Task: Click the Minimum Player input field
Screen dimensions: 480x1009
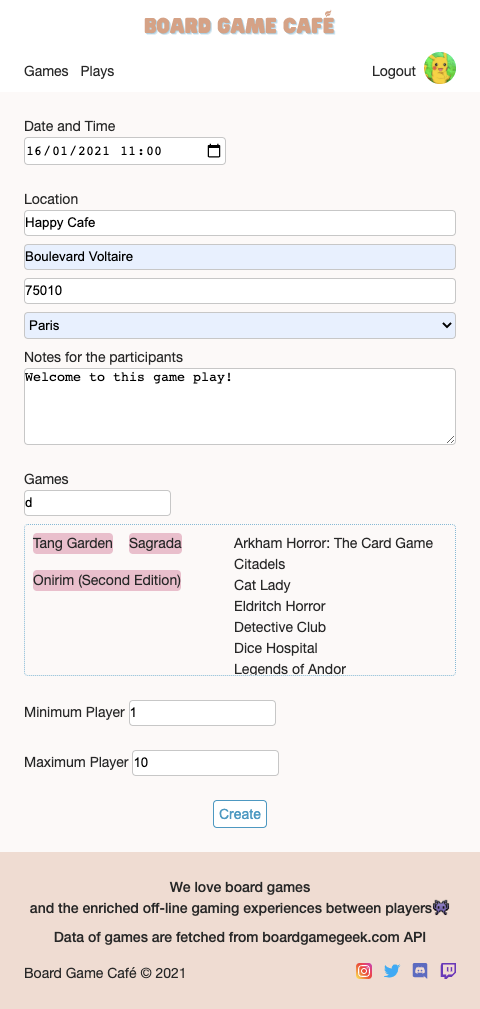Action: [x=203, y=713]
